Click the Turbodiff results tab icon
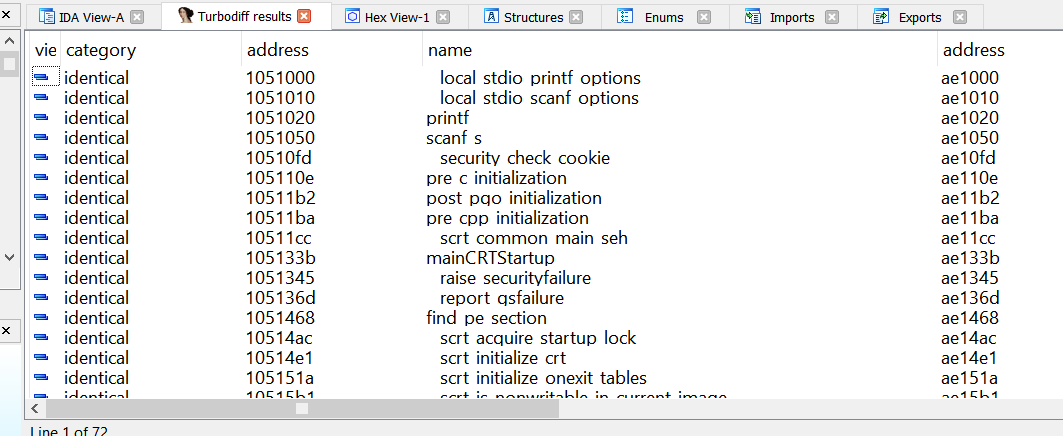The width and height of the screenshot is (1063, 436). (x=185, y=17)
